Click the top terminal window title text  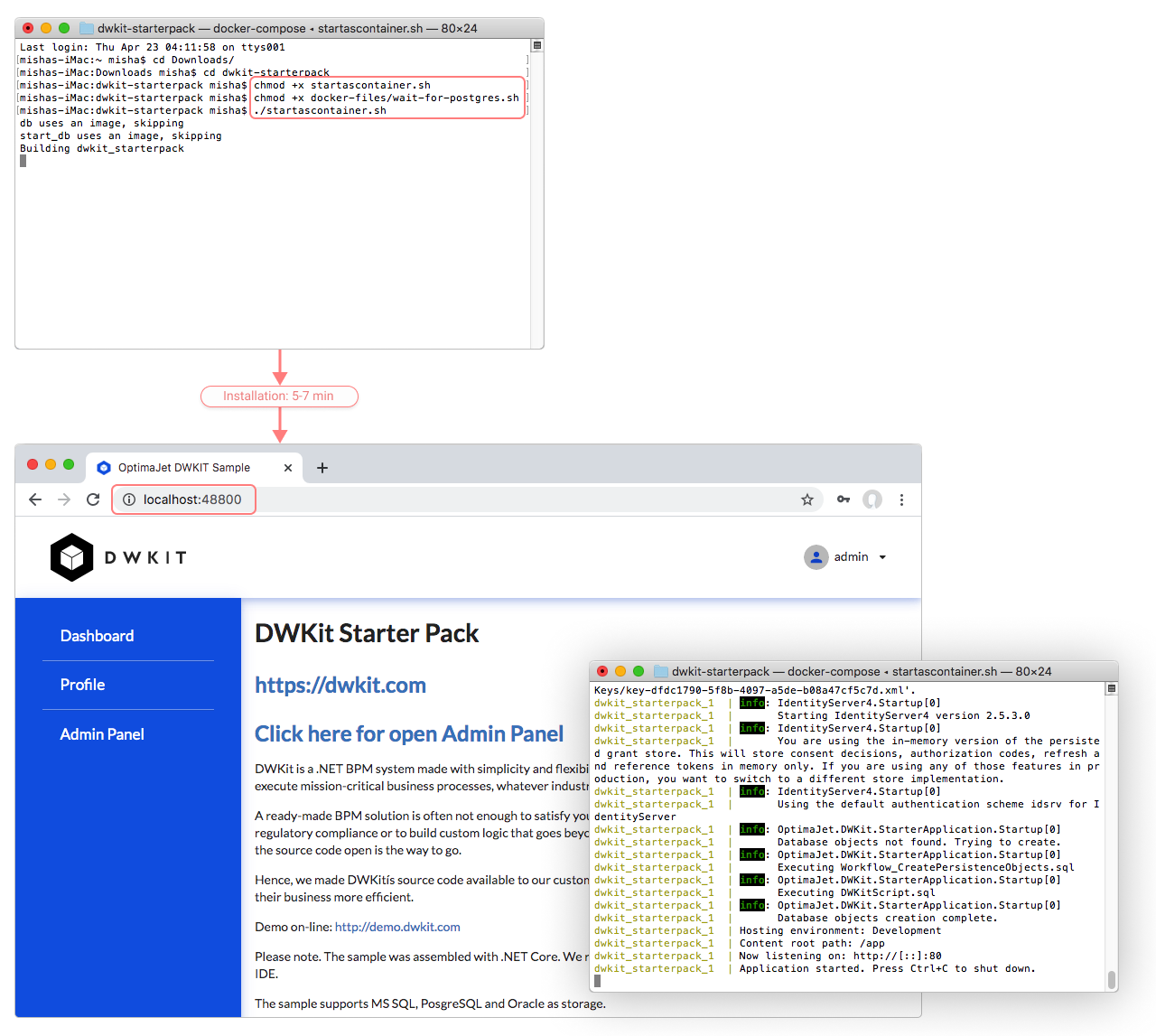coord(287,28)
